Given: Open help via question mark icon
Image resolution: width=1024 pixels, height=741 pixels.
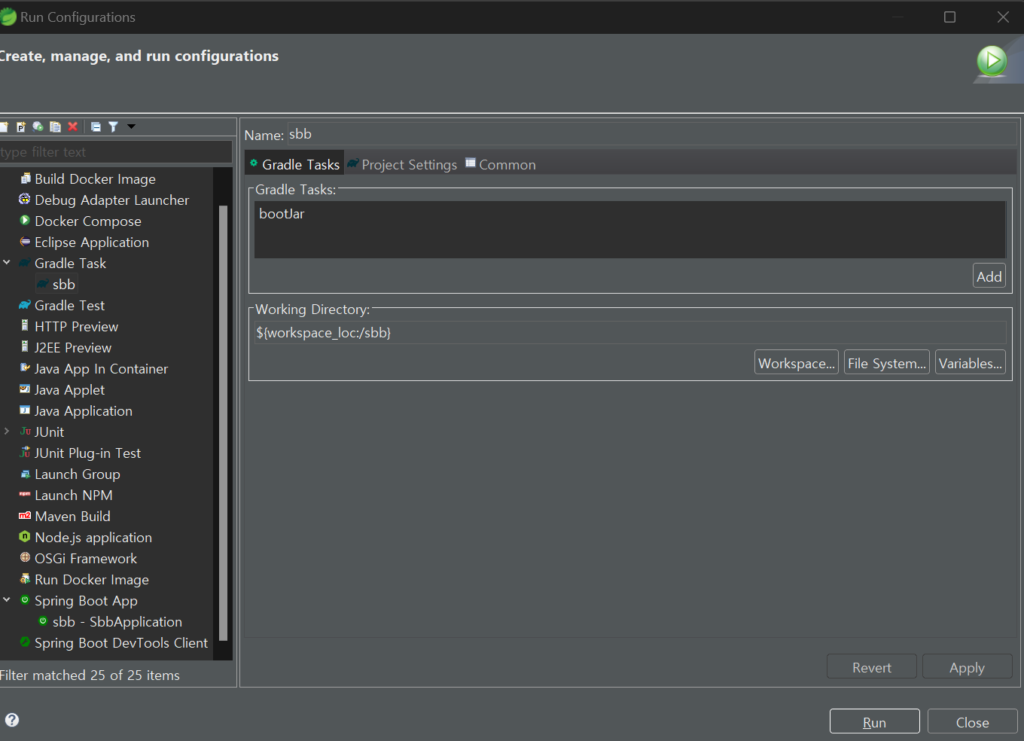Looking at the screenshot, I should [x=12, y=719].
